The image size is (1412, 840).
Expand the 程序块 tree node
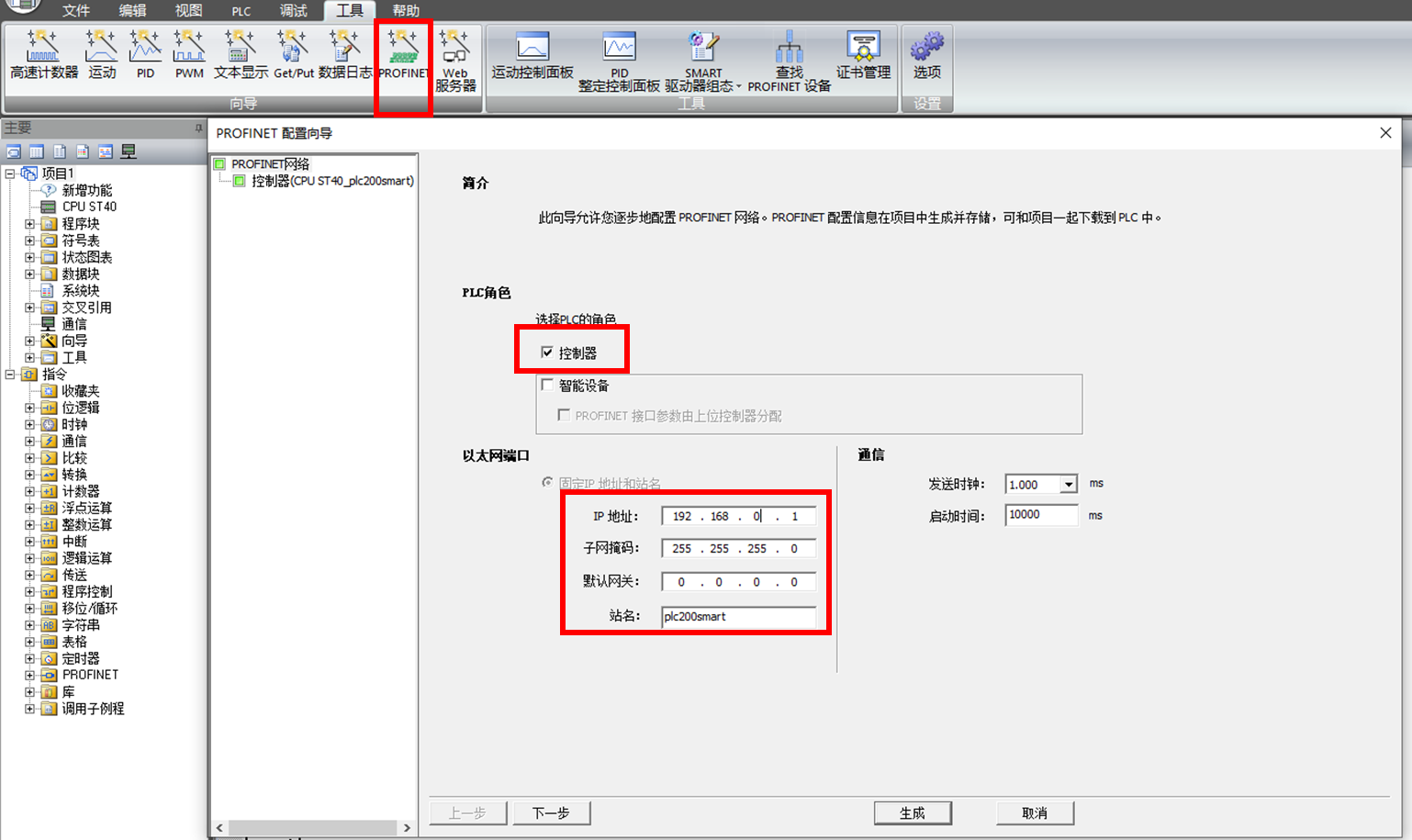tap(29, 224)
